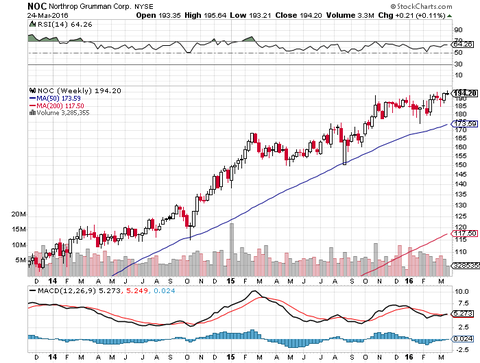Click the 117.50 moving average axis tag

tap(465, 233)
